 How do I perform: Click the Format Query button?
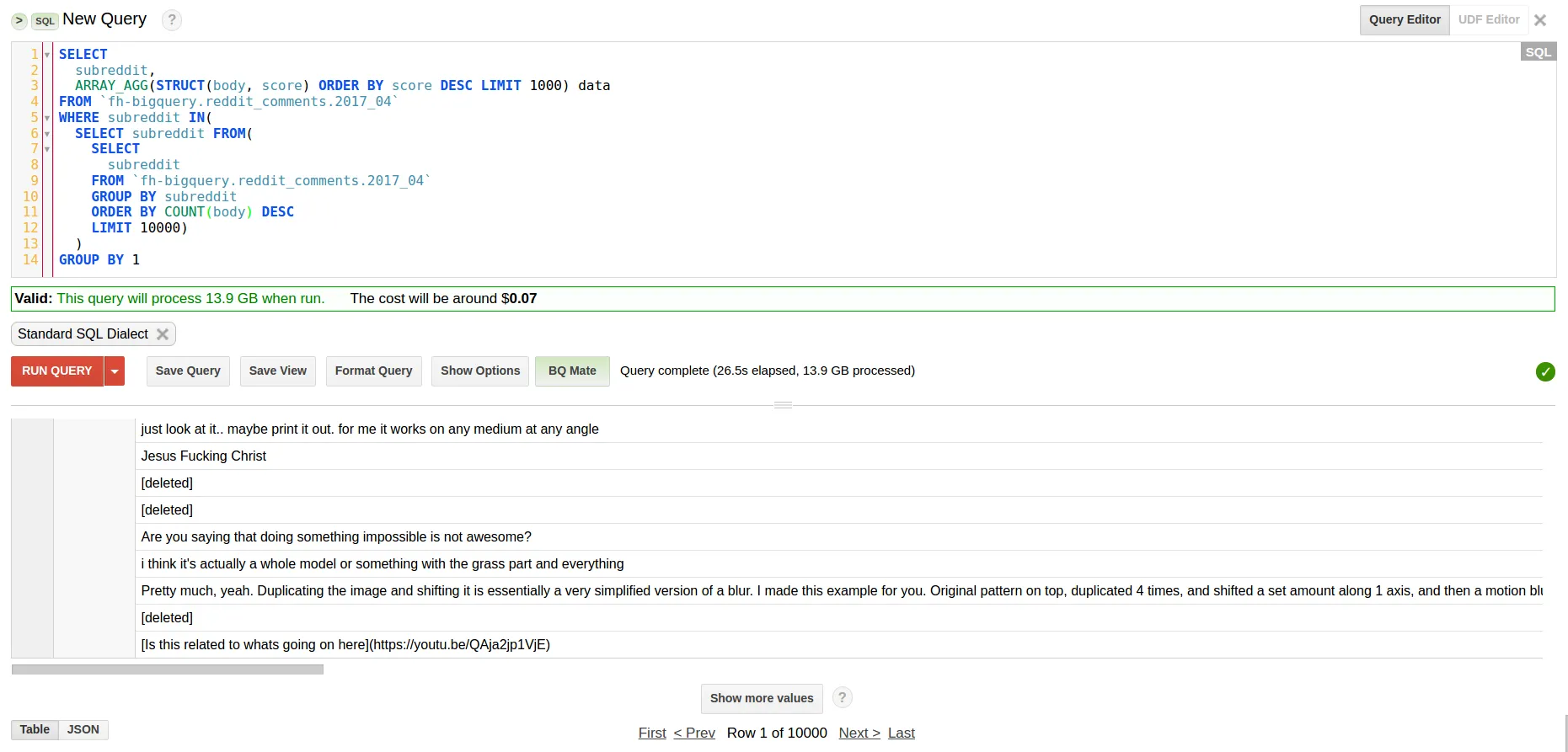(373, 371)
